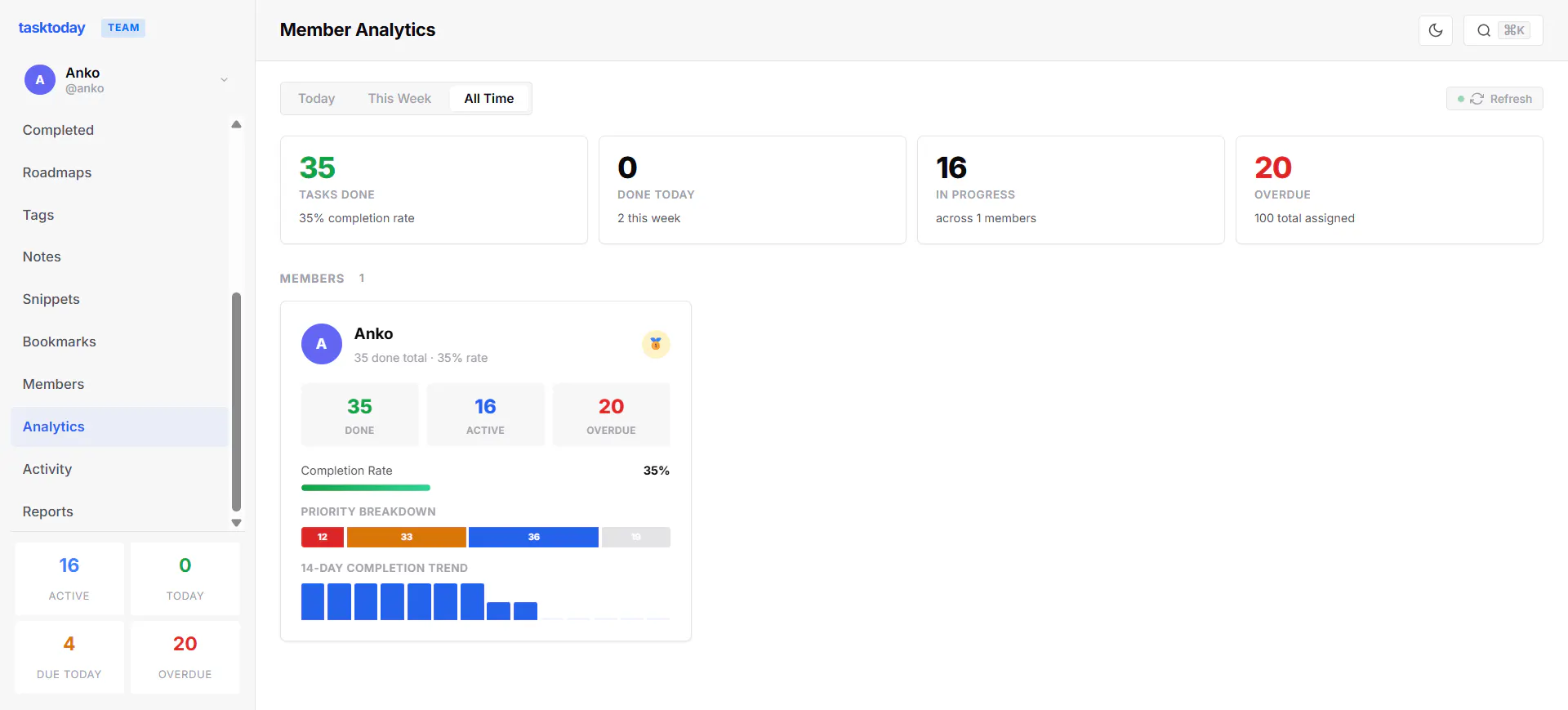
Task: Click the 20 Overdue tile on Anko's card
Action: 611,414
